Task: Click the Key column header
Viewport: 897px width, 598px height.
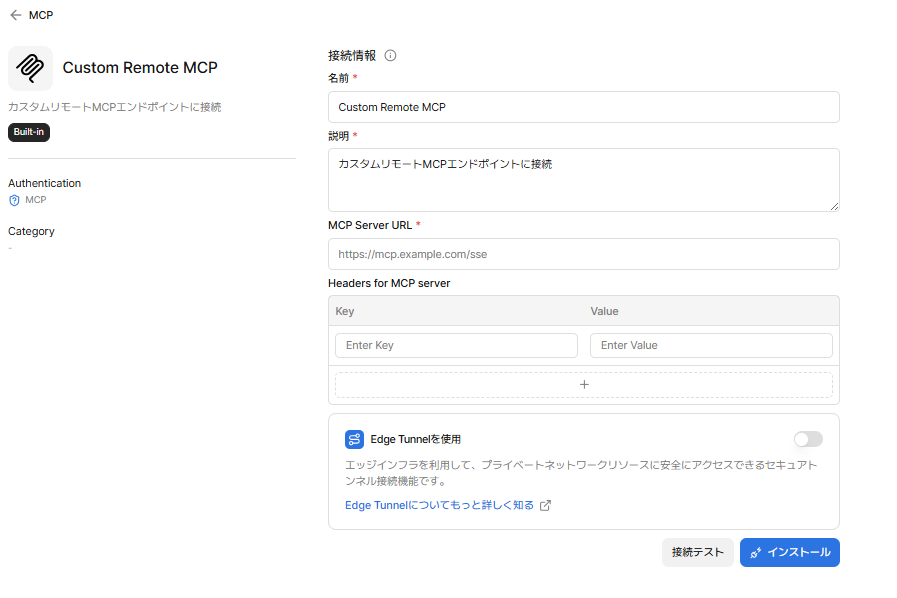Action: pyautogui.click(x=345, y=311)
